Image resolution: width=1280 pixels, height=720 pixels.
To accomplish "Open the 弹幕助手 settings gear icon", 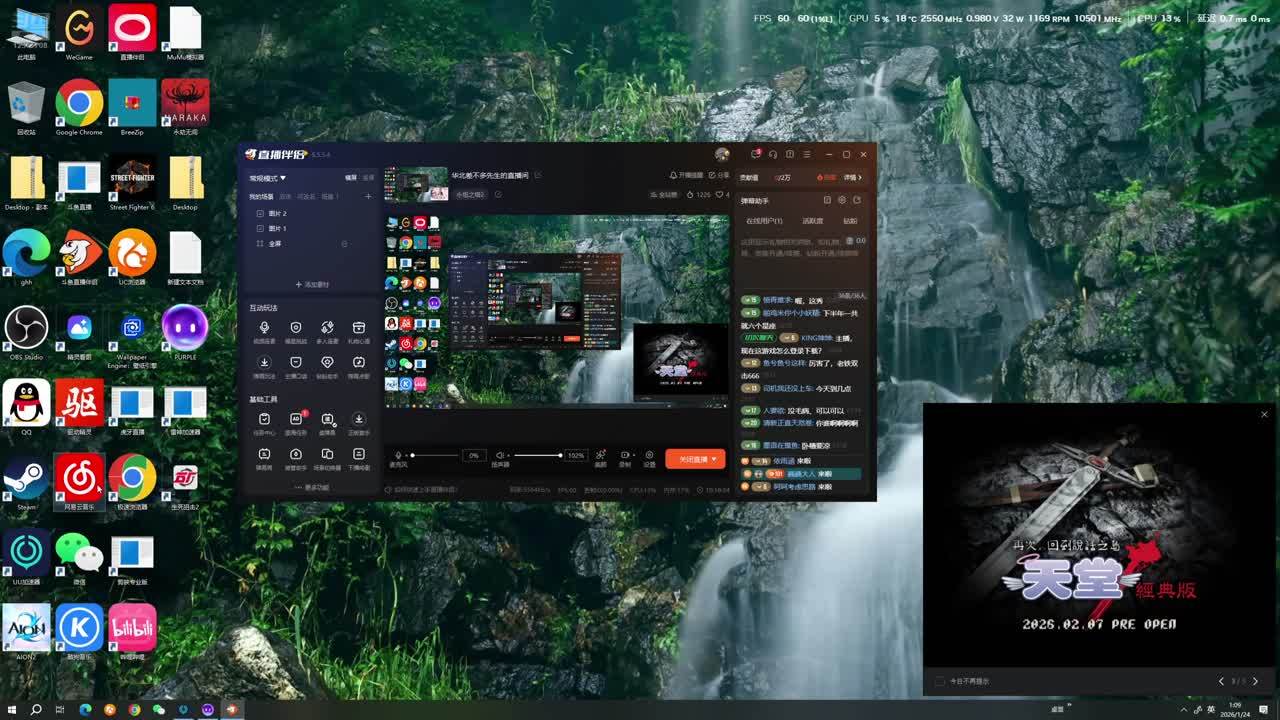I will (842, 200).
